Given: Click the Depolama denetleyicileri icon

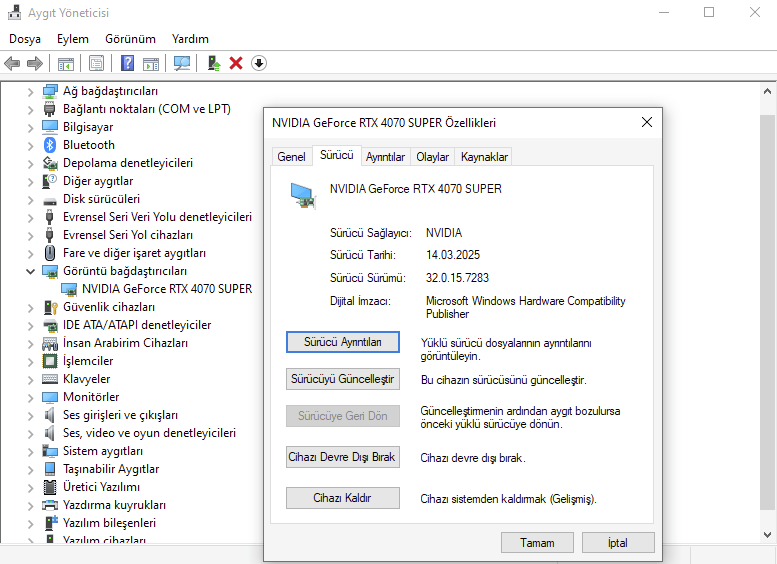Looking at the screenshot, I should tap(50, 163).
